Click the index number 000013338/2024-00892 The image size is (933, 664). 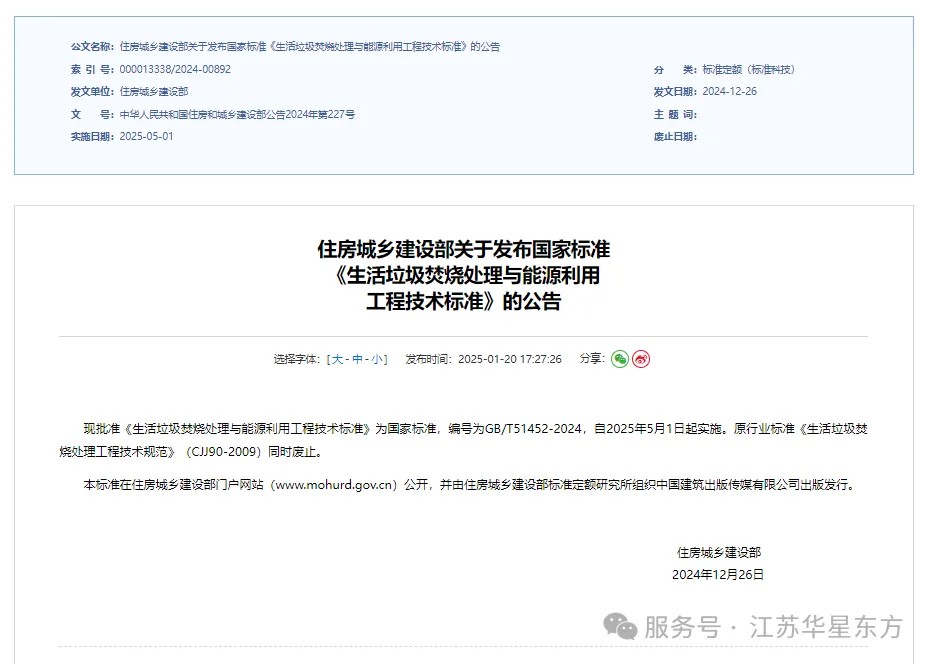pyautogui.click(x=175, y=69)
